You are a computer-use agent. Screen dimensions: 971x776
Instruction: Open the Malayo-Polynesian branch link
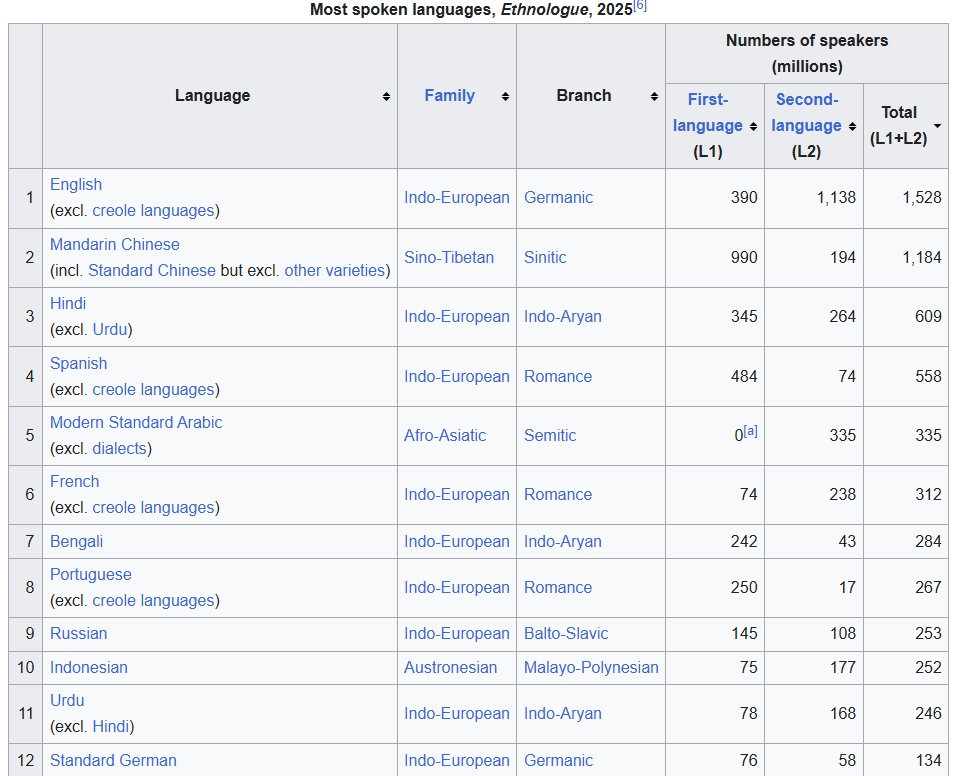(x=591, y=667)
